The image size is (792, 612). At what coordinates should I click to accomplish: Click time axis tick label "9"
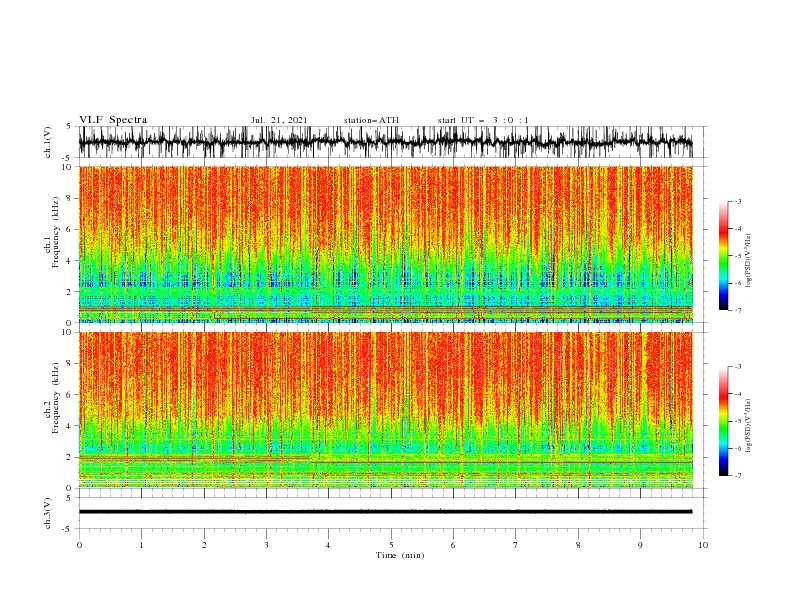[640, 545]
